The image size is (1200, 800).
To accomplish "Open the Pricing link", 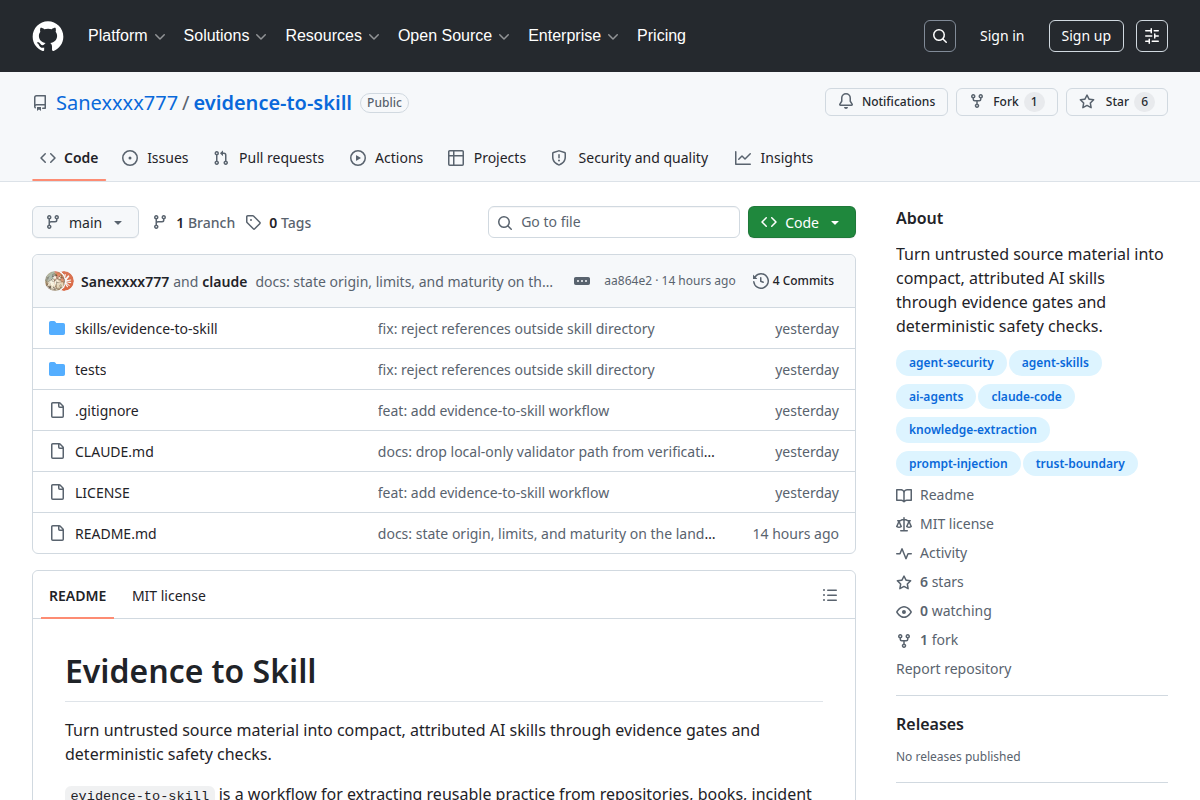I will (661, 36).
